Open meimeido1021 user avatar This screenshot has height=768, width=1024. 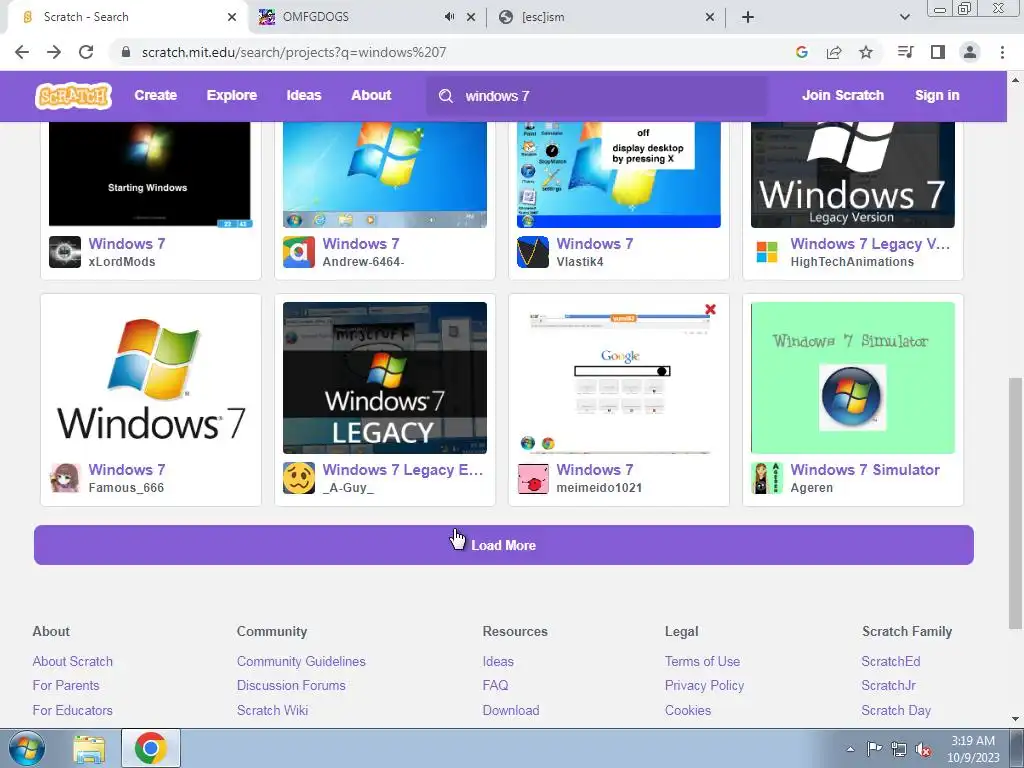tap(533, 478)
